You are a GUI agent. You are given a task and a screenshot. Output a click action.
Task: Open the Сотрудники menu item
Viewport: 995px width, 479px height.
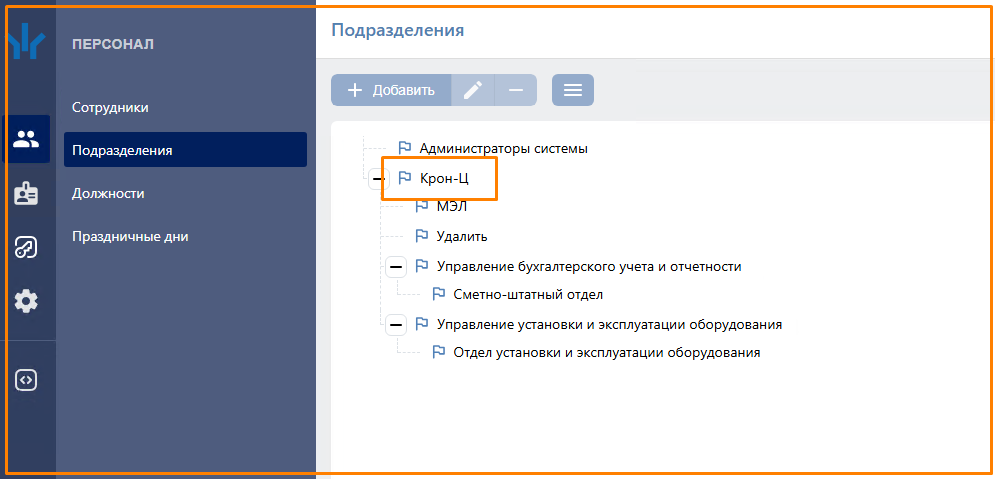[110, 107]
